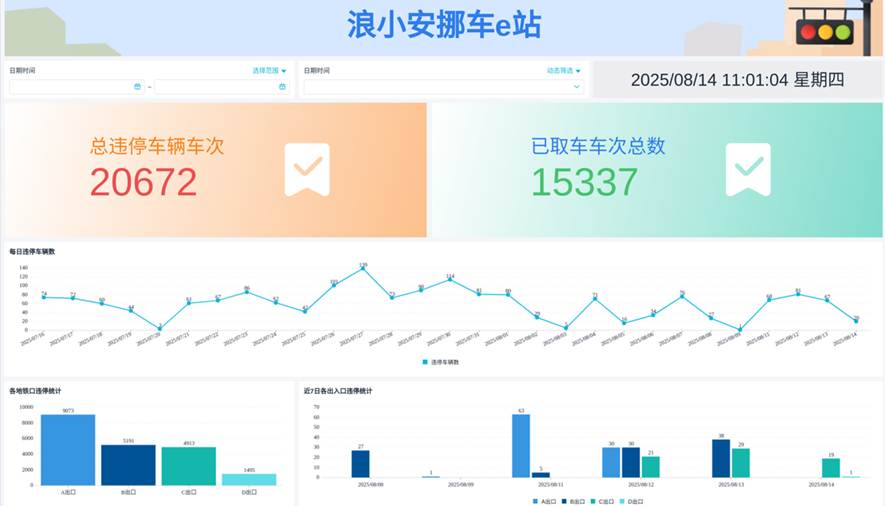Viewport: 885px width, 506px height.
Task: Click the end date input field
Action: [x=215, y=87]
